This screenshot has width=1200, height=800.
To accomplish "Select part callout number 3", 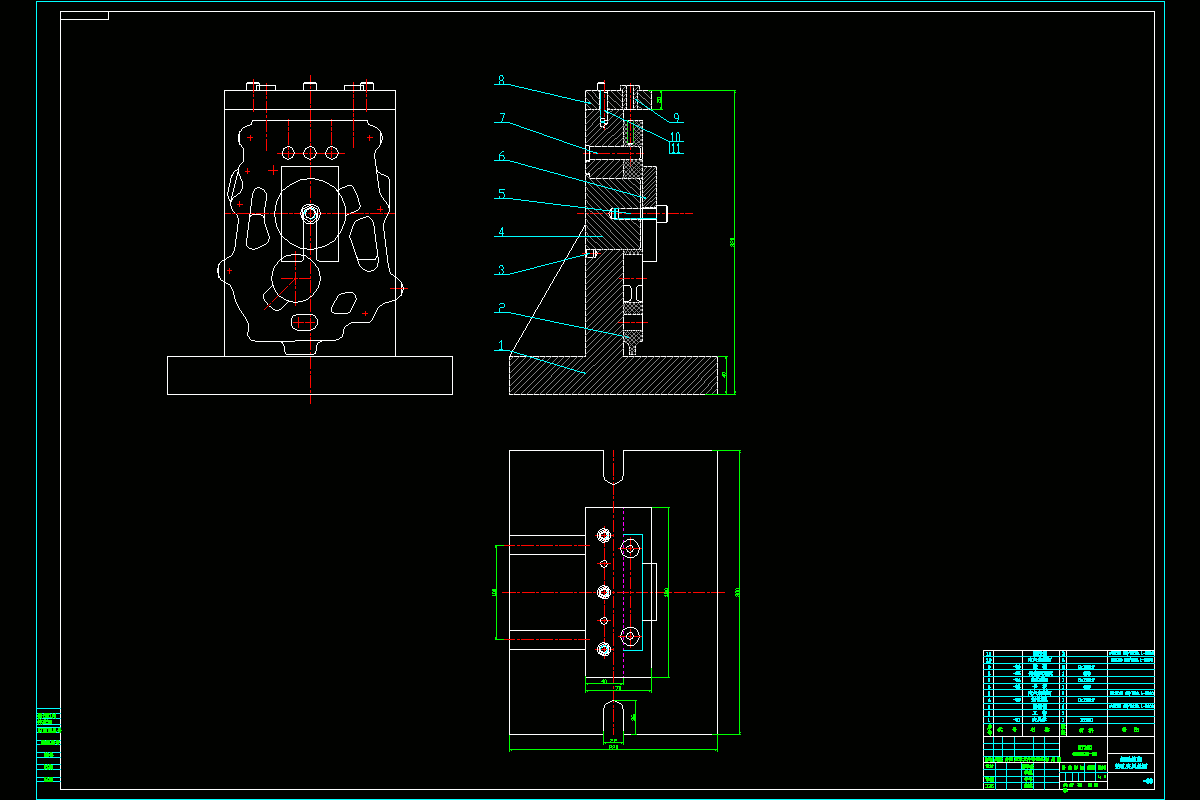I will click(x=501, y=270).
